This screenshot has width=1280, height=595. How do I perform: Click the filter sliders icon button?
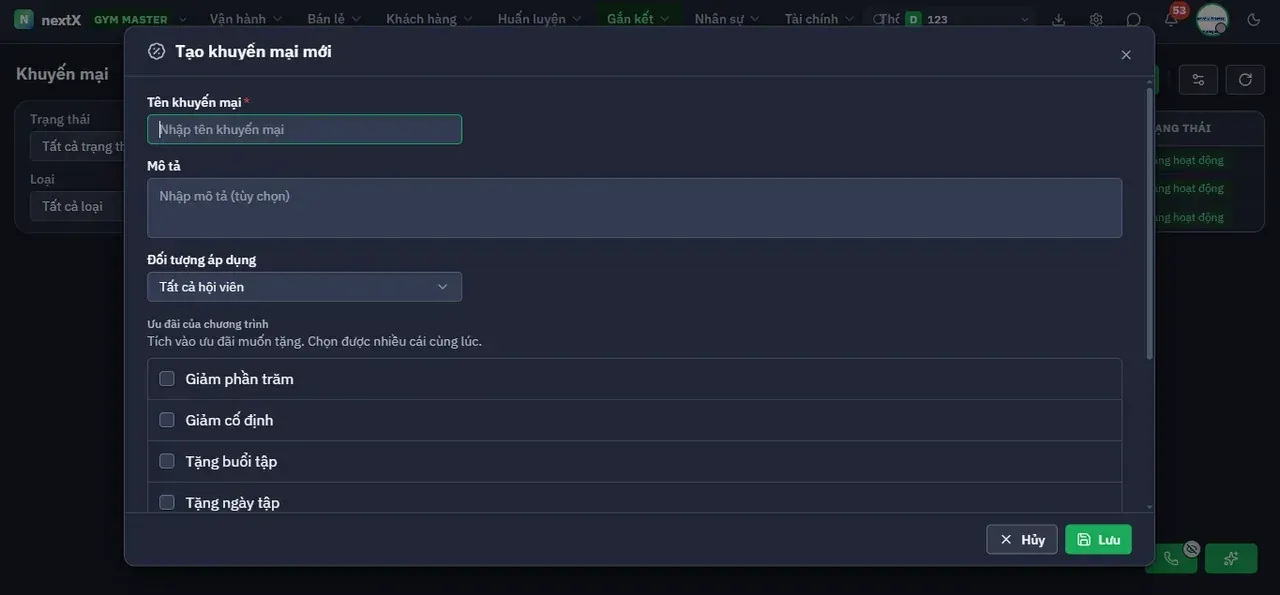click(1198, 80)
